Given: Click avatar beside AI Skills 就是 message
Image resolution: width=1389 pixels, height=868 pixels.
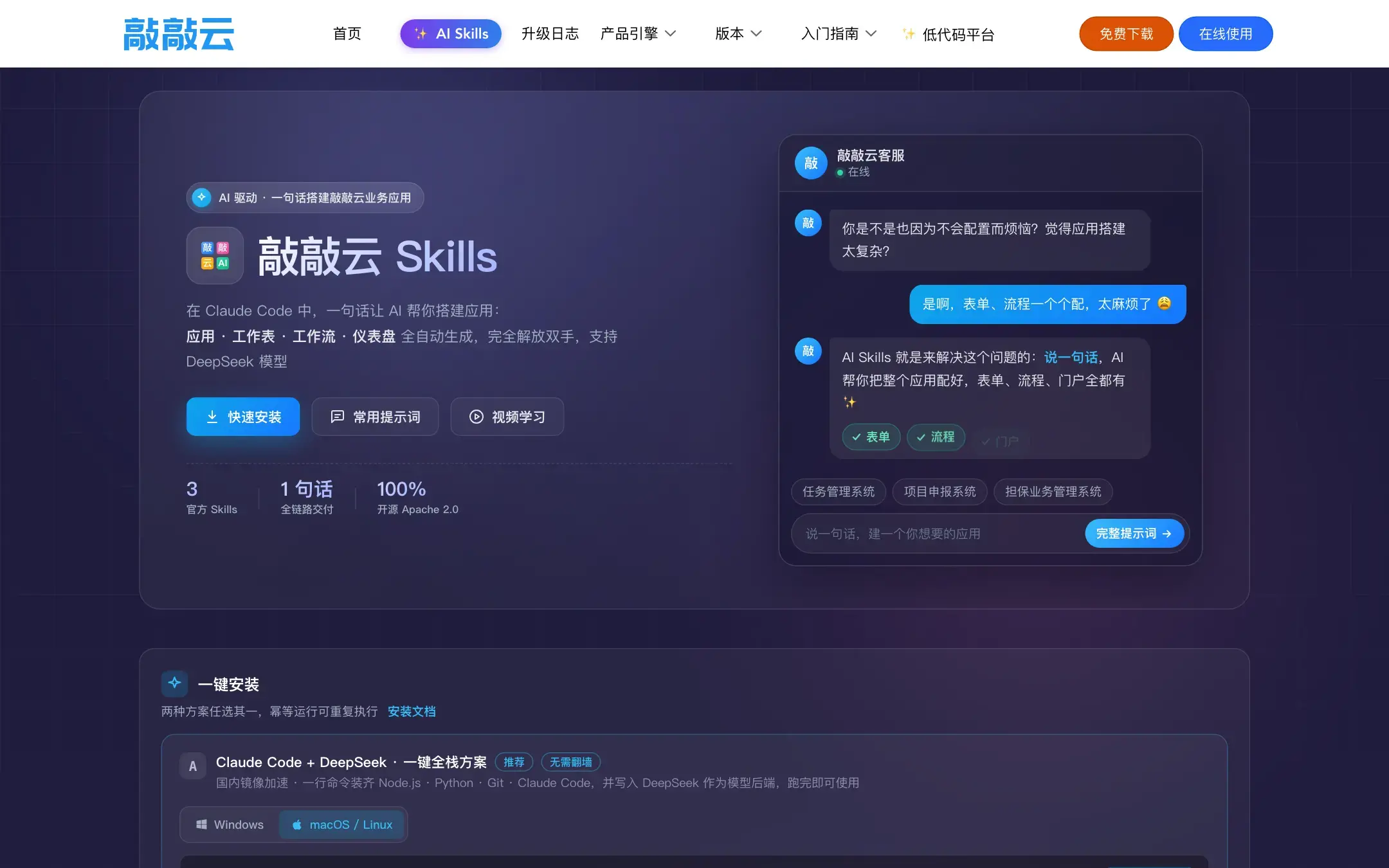Looking at the screenshot, I should 808,351.
